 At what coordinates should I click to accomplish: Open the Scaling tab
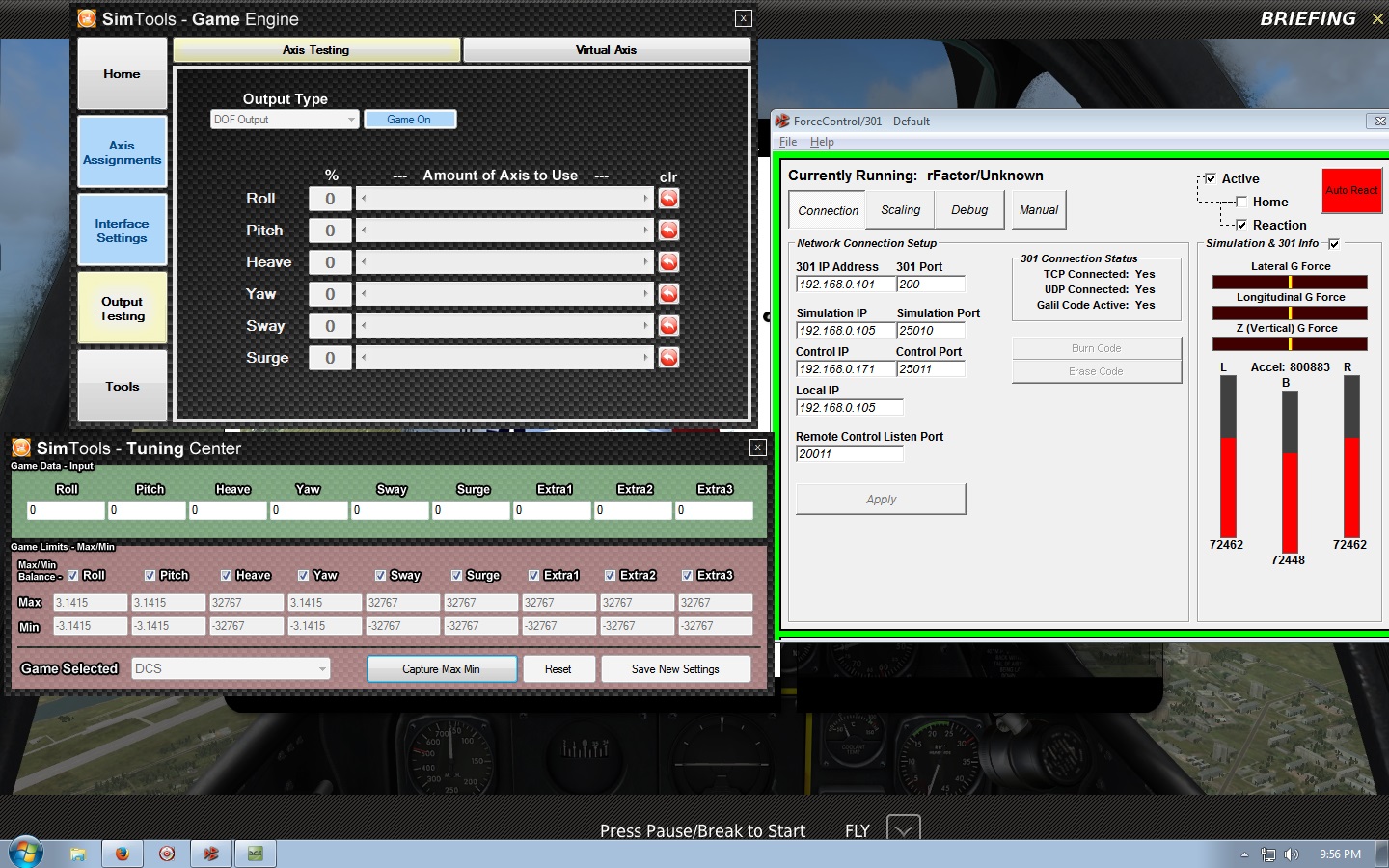[900, 210]
